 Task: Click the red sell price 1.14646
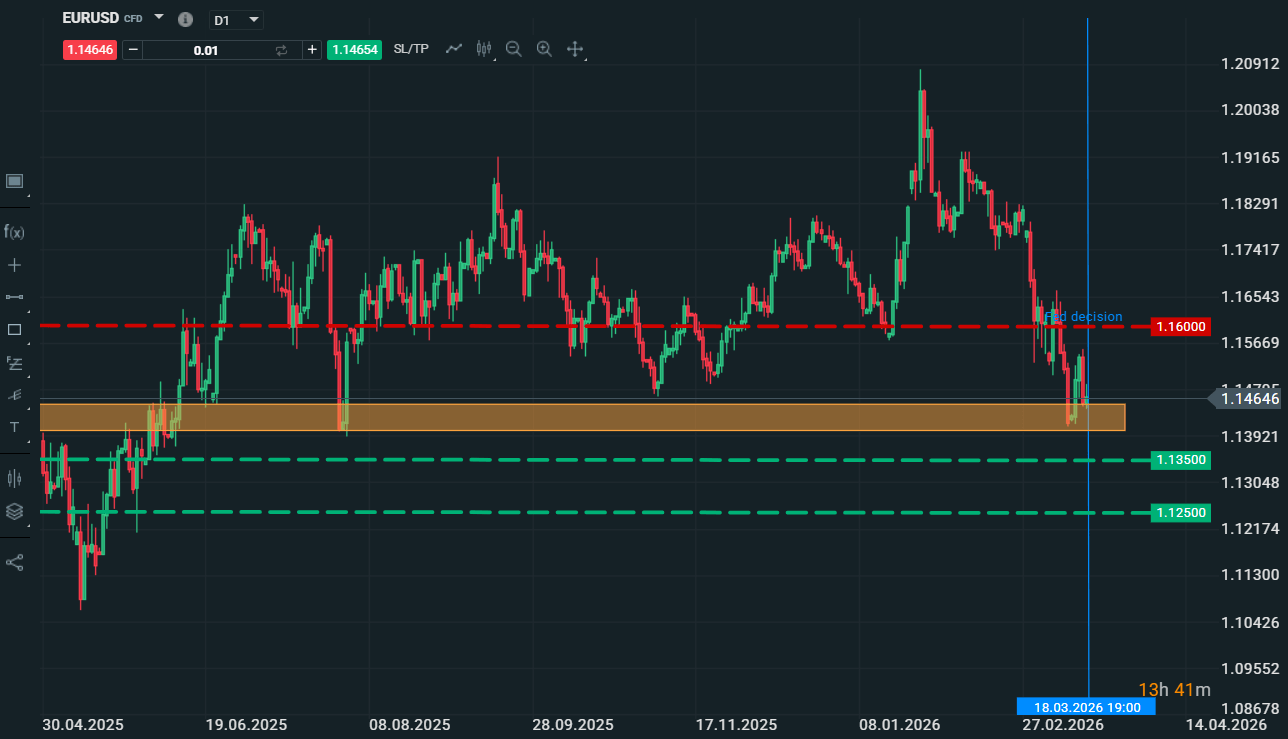click(90, 50)
